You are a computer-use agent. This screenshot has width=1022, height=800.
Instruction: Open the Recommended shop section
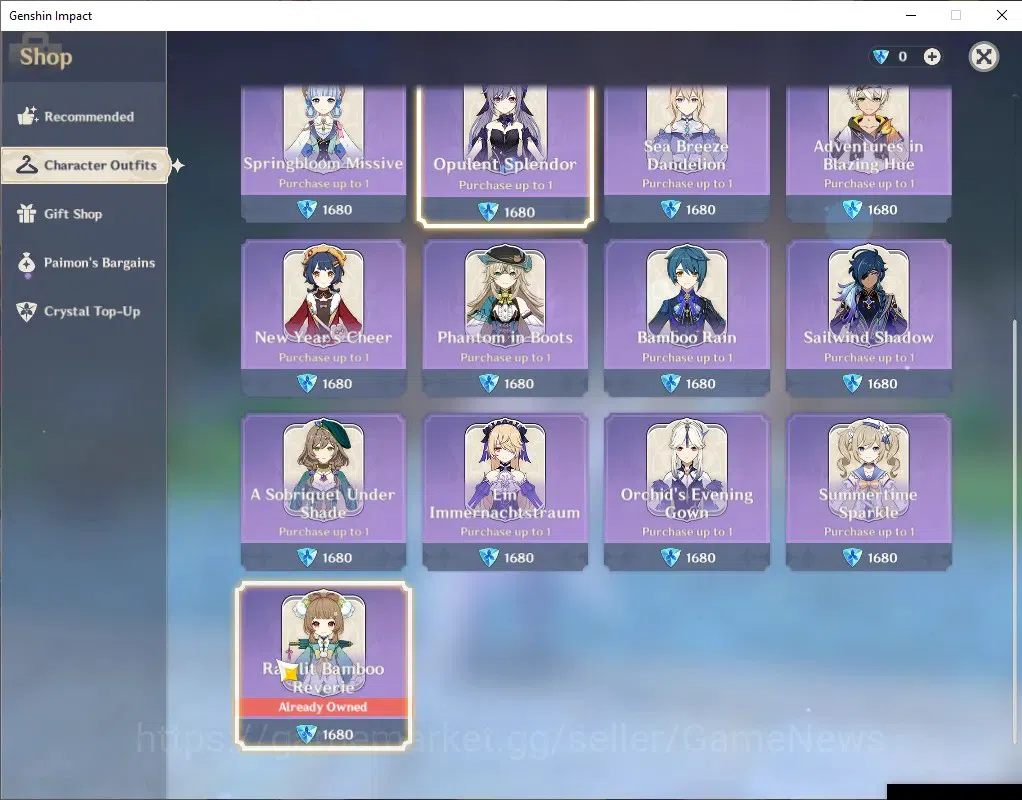click(83, 117)
